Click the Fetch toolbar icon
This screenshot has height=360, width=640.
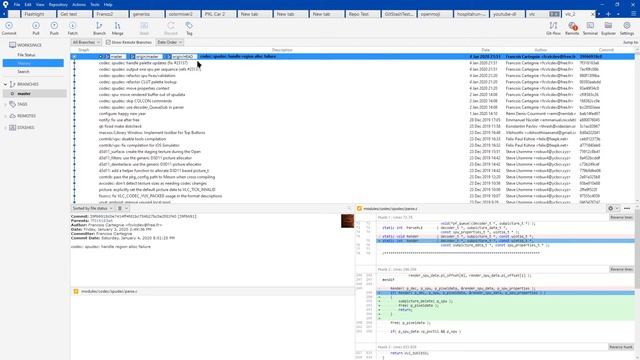73,26
